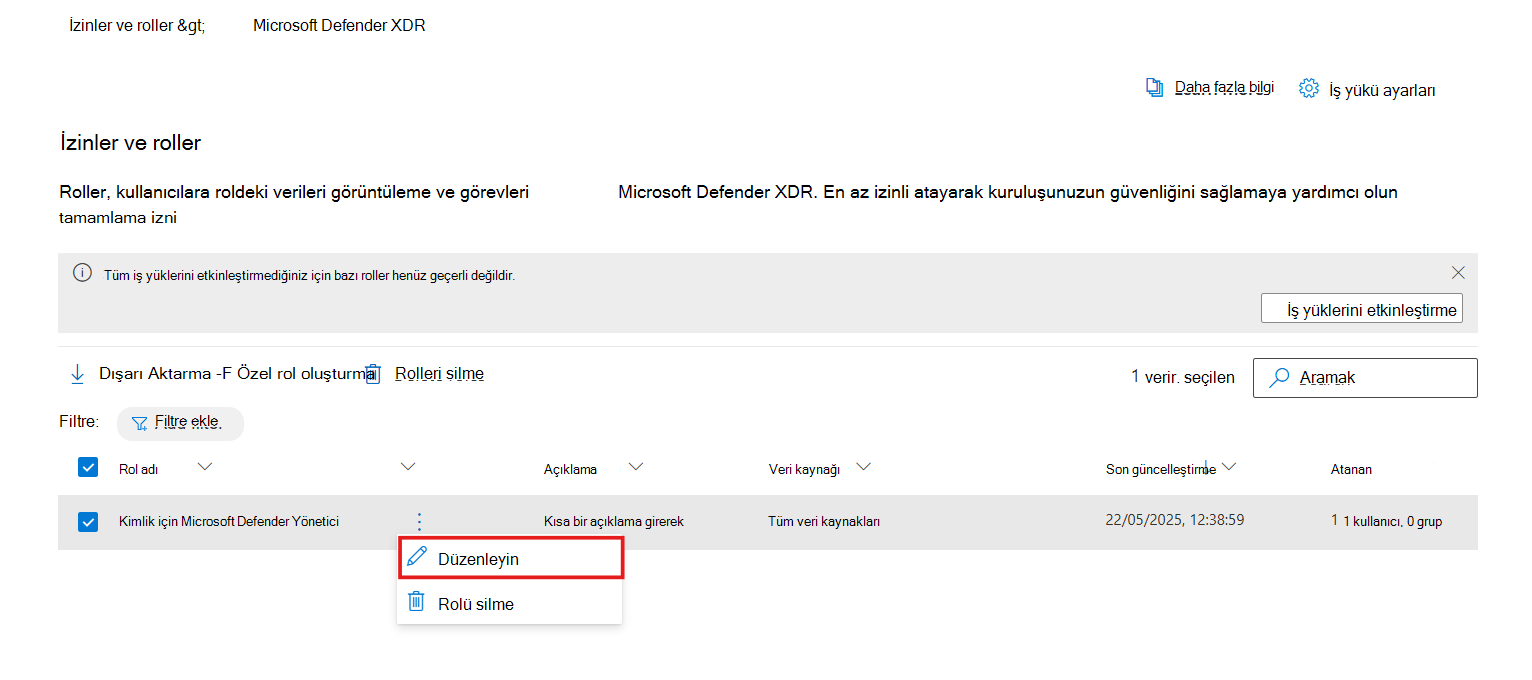Uncheck the Kimlik için Microsoft Defender Yönetici row
Screen dimensions: 1532x680
click(88, 522)
